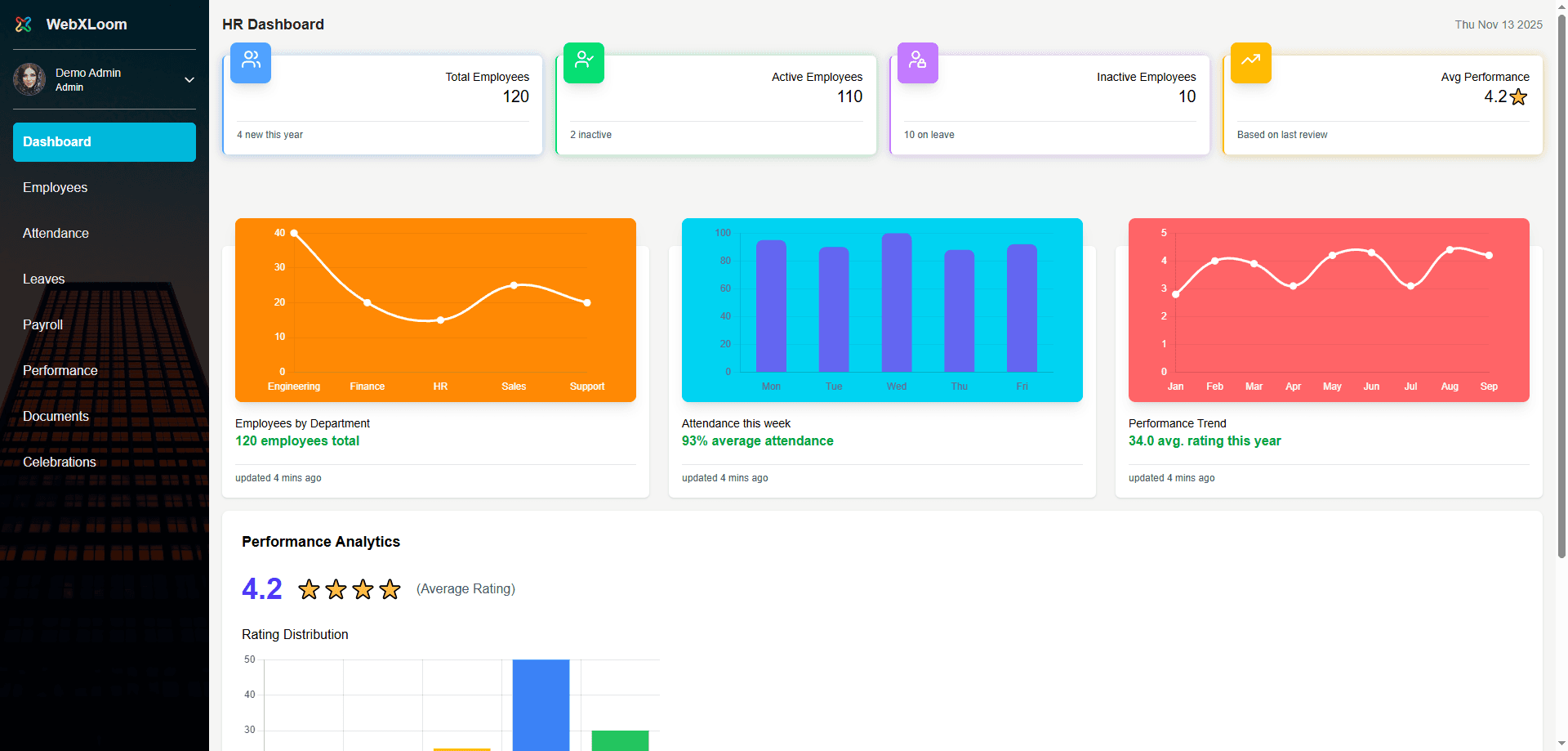The width and height of the screenshot is (1568, 751).
Task: Select Payroll in the sidebar
Action: click(42, 325)
